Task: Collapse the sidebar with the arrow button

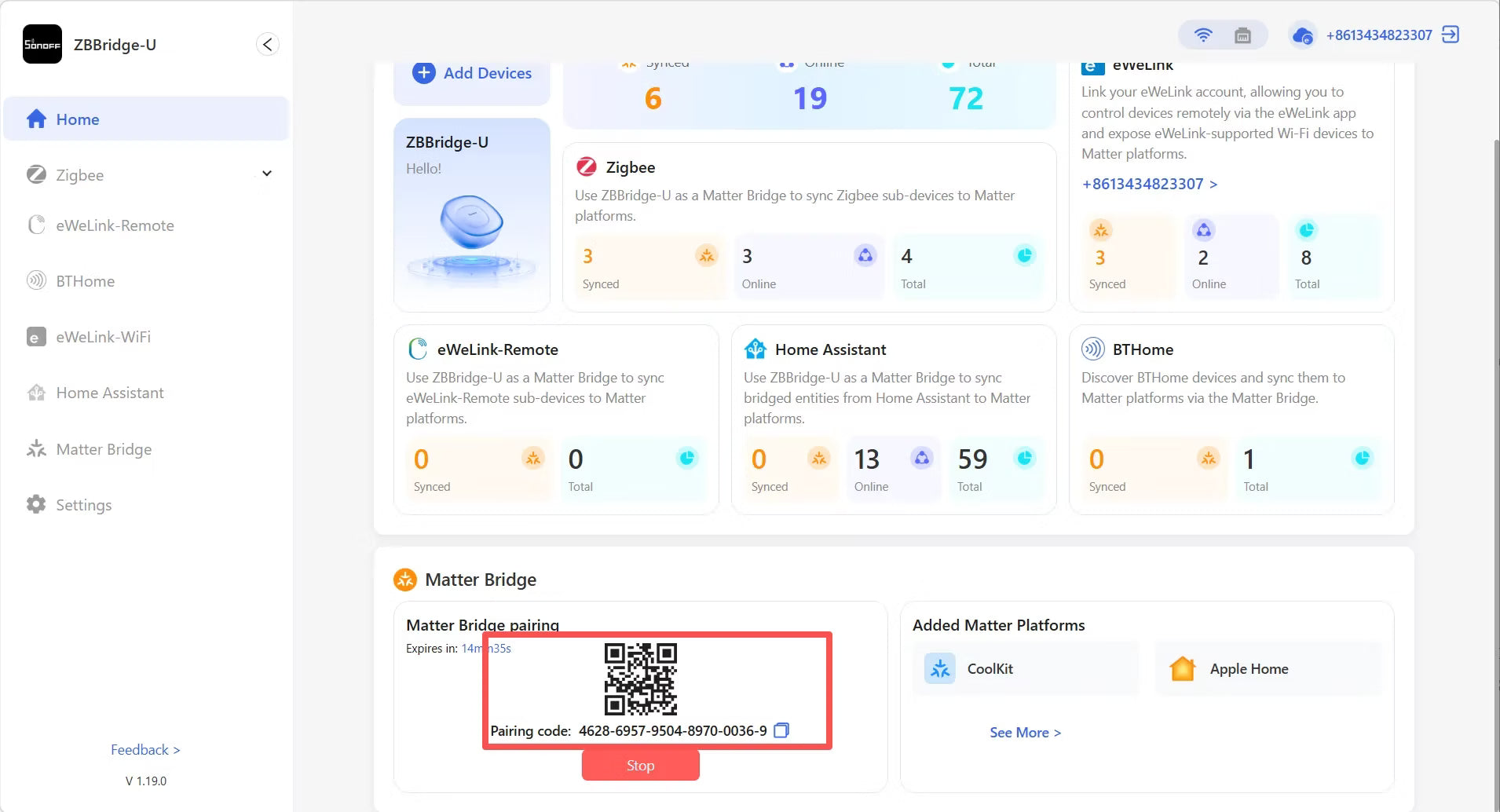Action: click(x=267, y=44)
